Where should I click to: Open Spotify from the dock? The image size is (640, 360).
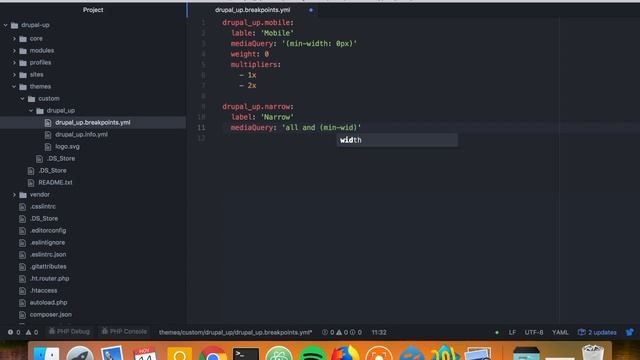[x=312, y=353]
